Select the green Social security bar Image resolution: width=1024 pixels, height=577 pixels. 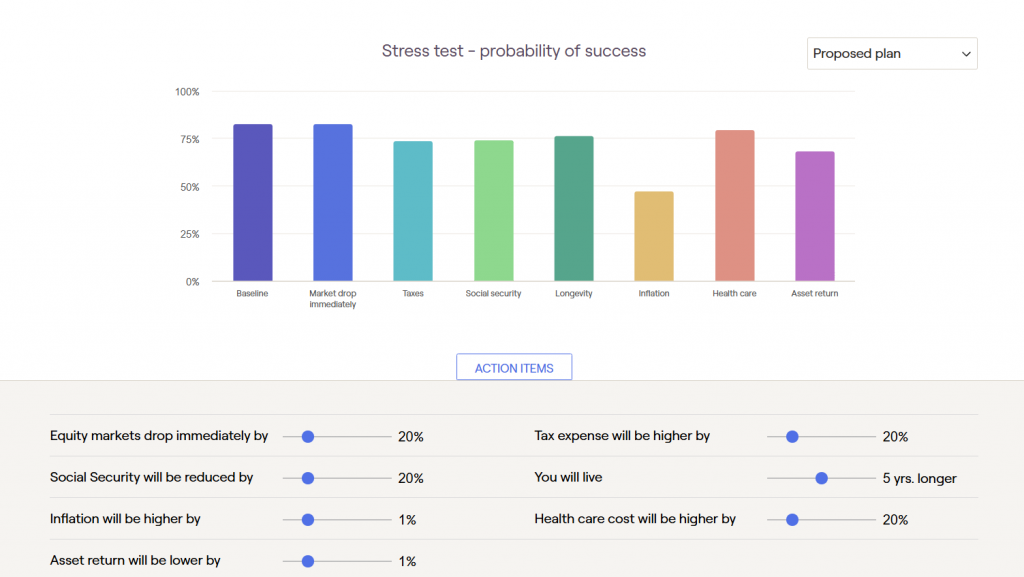coord(494,211)
